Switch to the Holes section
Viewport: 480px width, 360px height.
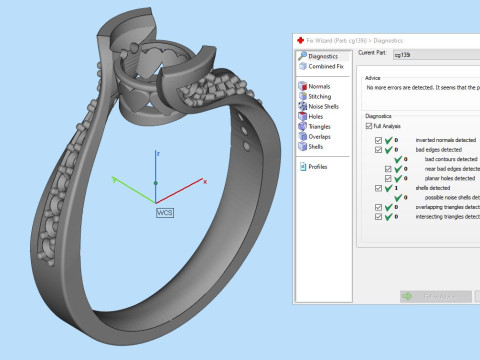315,116
